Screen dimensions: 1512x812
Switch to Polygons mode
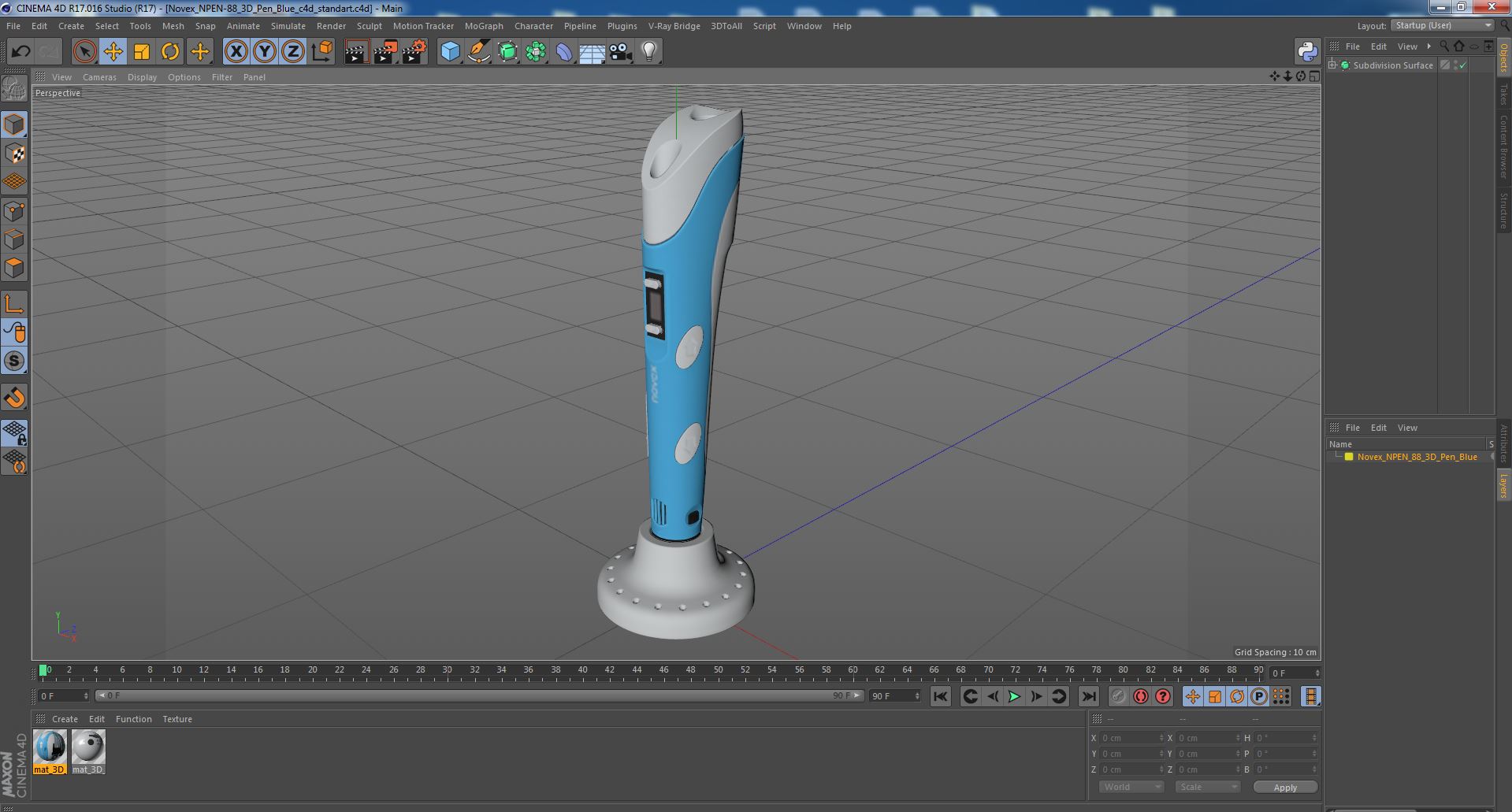(x=14, y=268)
